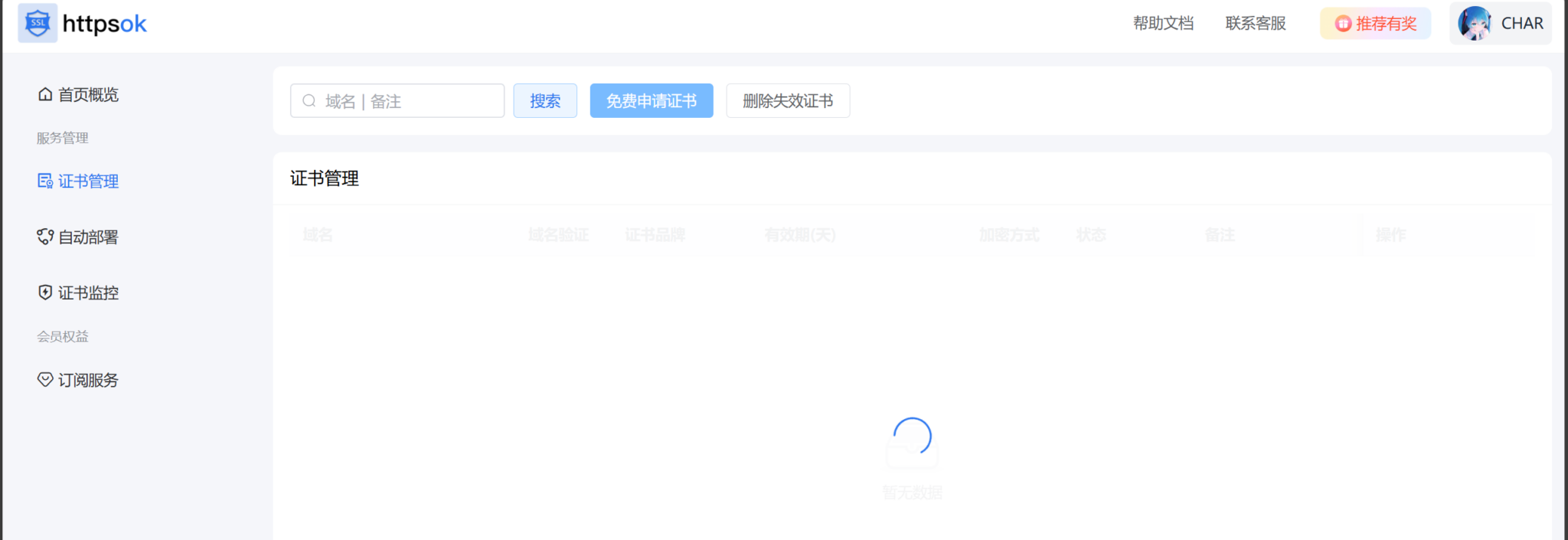Open 自动部署 via its sidebar icon
Screen dimensions: 1568x540
point(45,237)
